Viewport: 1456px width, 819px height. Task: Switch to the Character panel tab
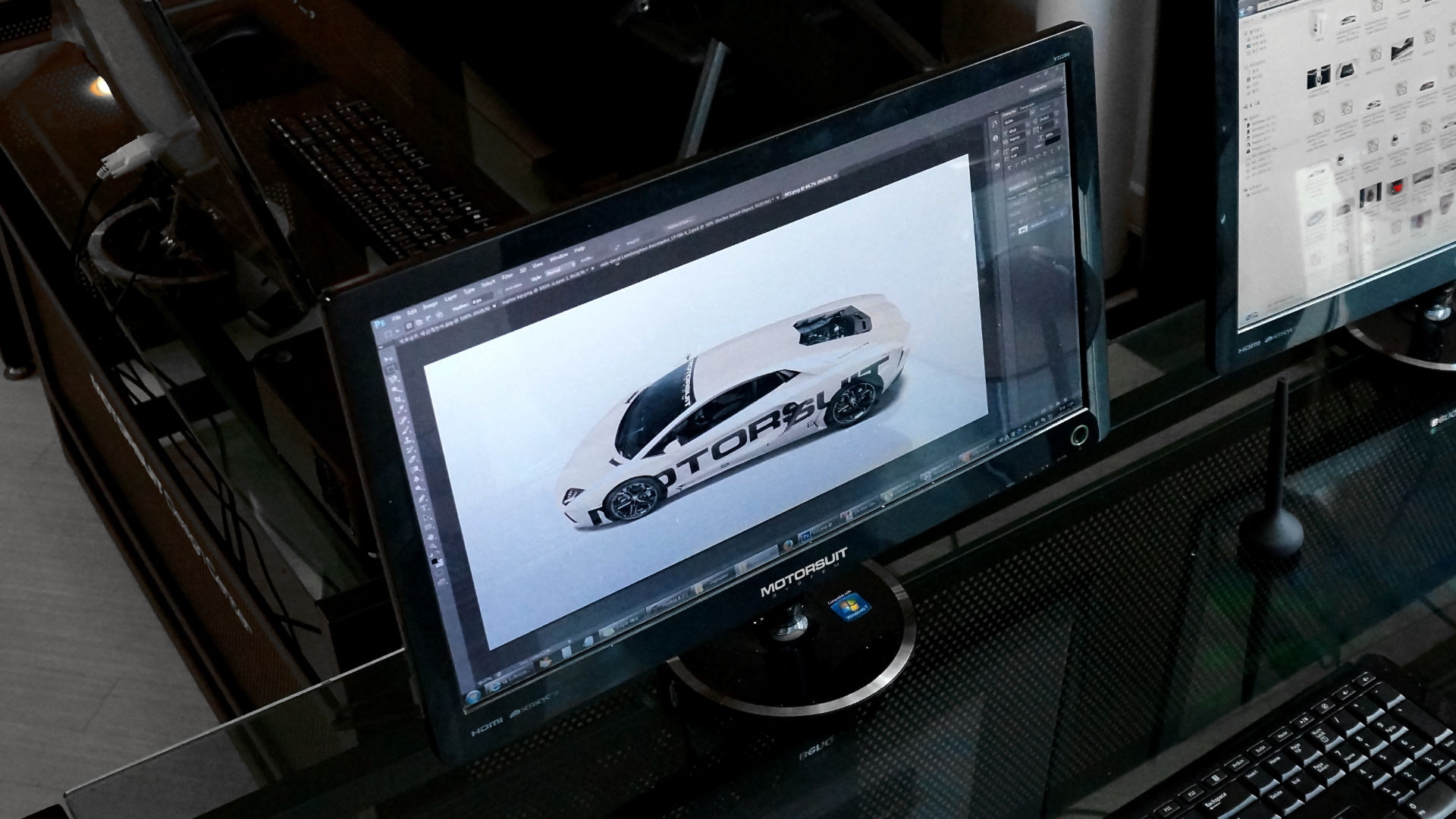point(1009,113)
